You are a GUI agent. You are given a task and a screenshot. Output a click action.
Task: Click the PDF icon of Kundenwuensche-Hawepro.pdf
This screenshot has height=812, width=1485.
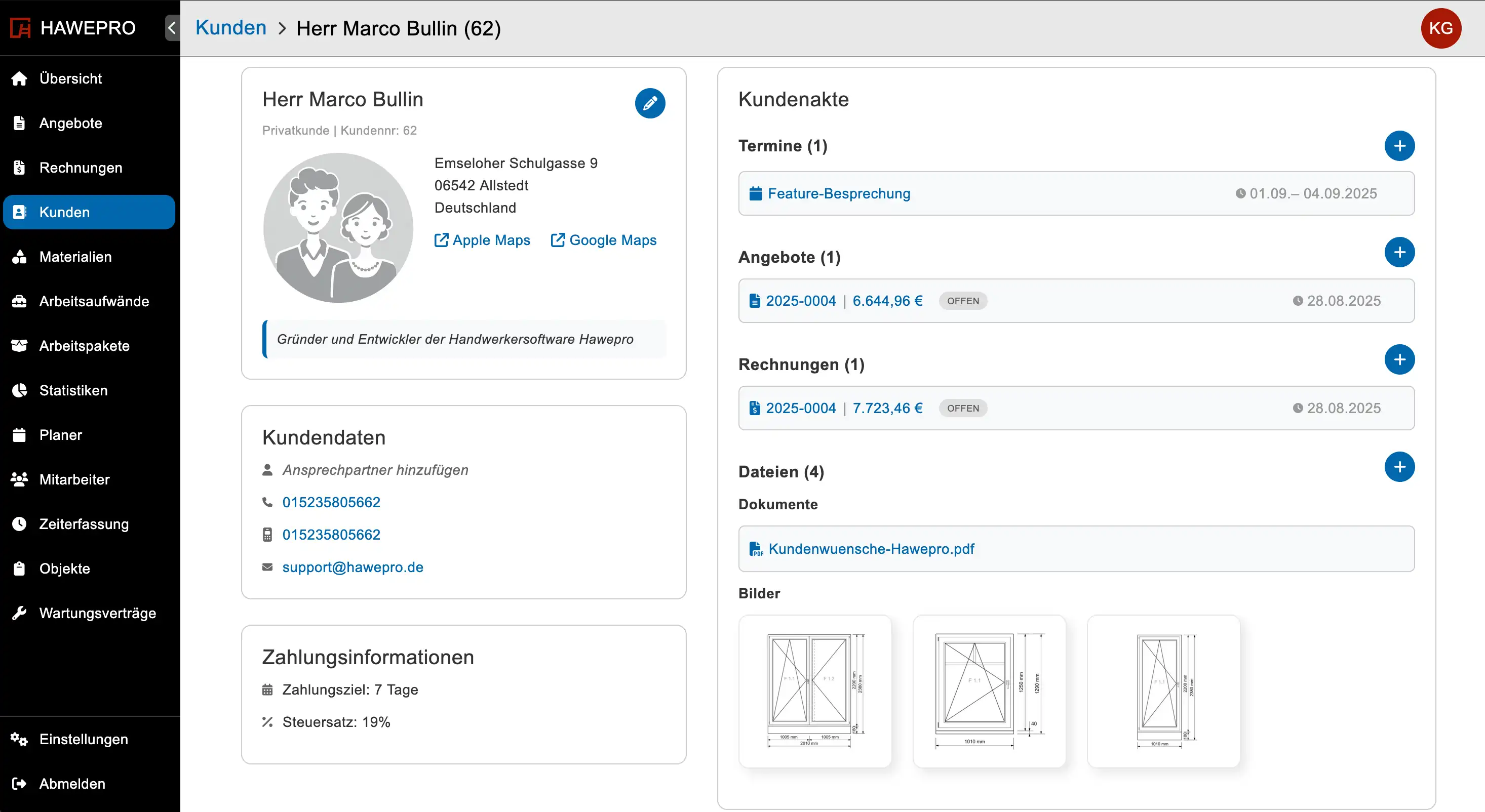click(x=756, y=549)
